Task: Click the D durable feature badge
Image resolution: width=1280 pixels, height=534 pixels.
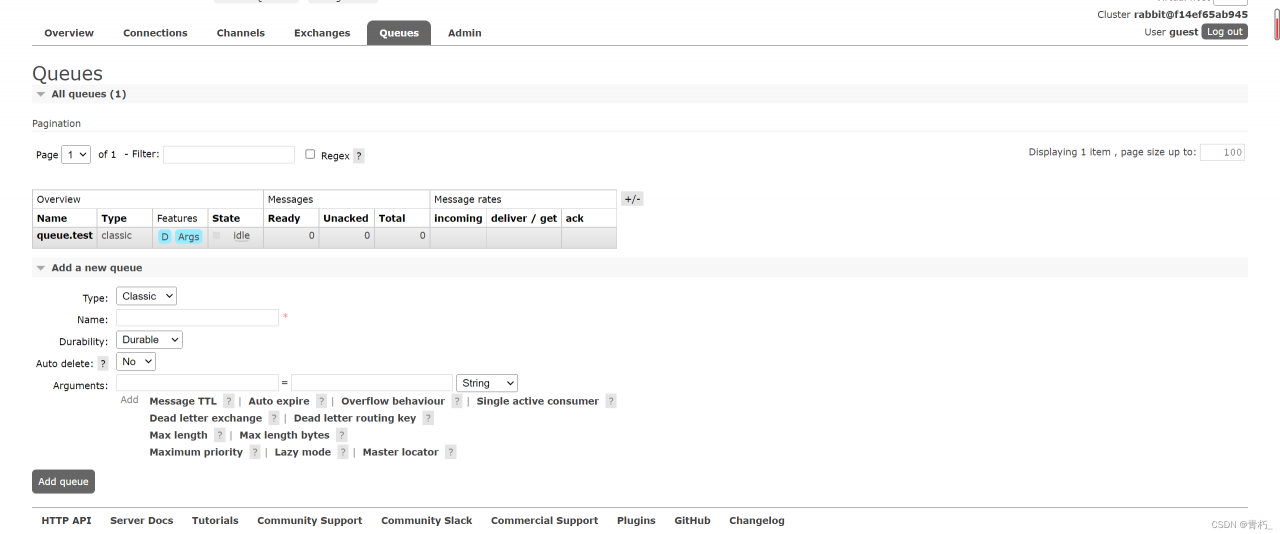Action: pos(165,237)
